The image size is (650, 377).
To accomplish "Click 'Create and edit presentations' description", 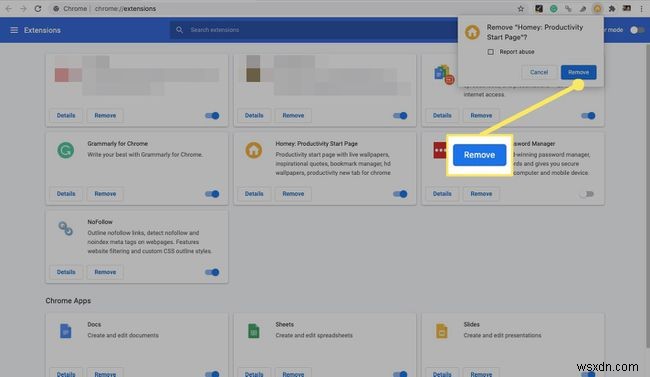I will click(502, 335).
